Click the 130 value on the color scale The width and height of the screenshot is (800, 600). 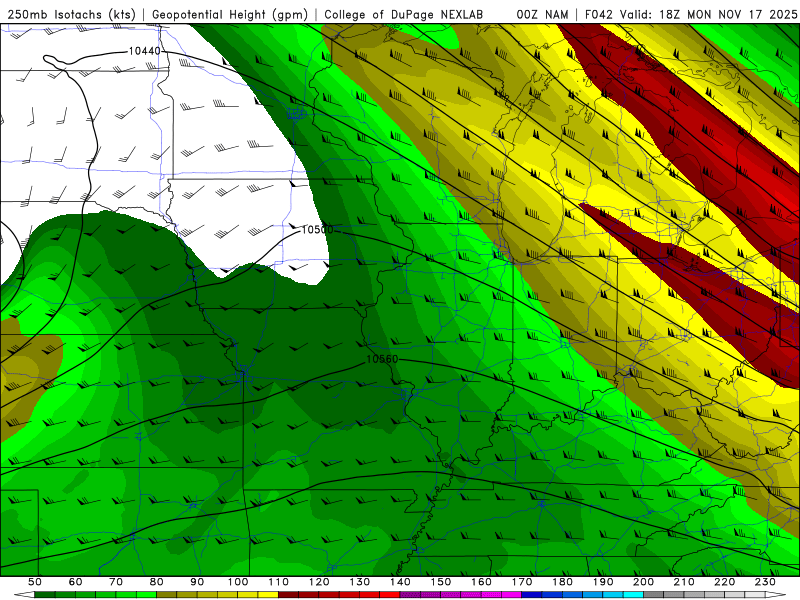point(360,582)
